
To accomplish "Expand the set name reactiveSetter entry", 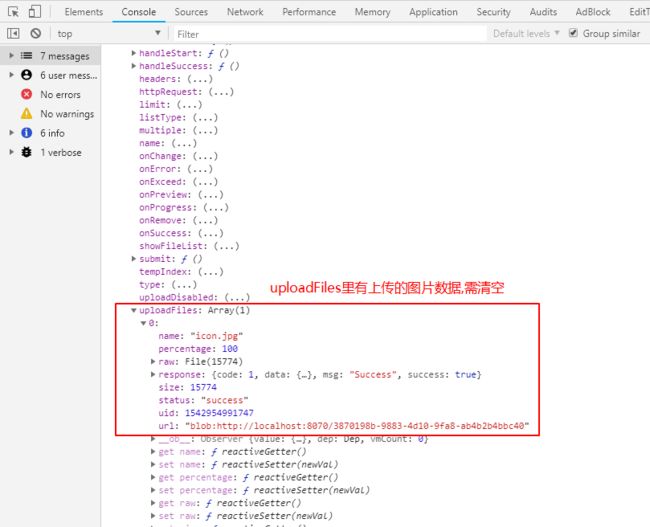I will 153,464.
